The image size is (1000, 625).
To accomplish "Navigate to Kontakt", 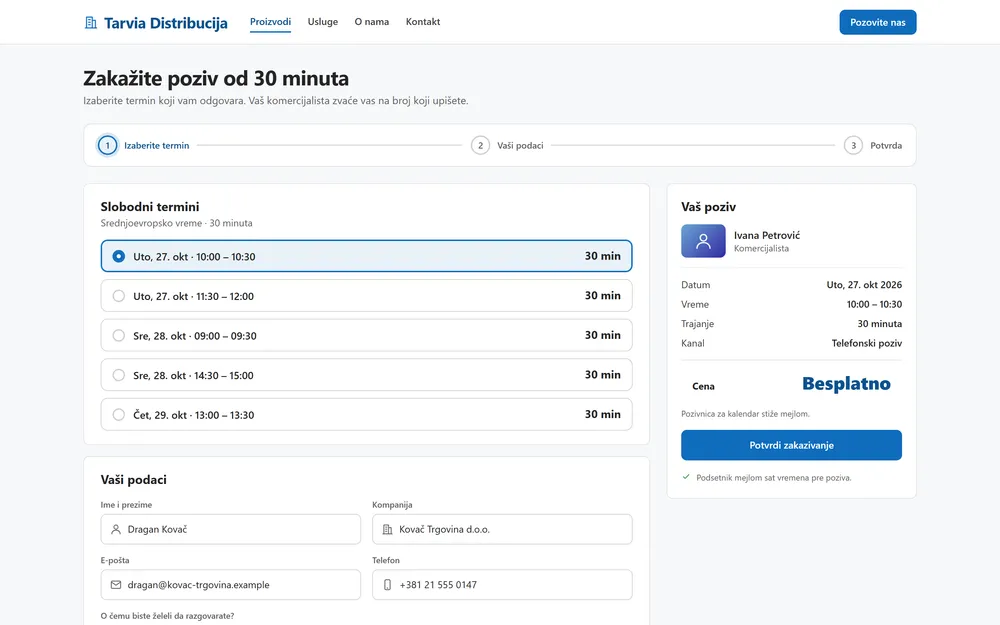I will point(423,22).
